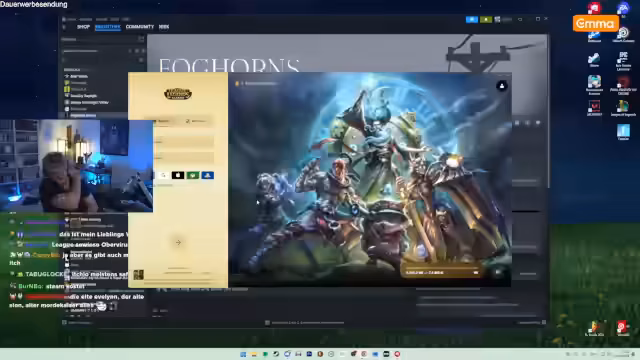Open the League of Legends desktop shortcut

click(623, 108)
